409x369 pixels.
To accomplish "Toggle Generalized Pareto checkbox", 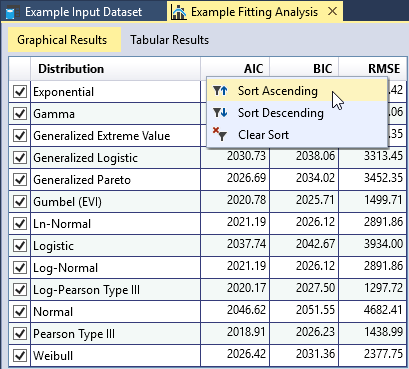I will 20,179.
